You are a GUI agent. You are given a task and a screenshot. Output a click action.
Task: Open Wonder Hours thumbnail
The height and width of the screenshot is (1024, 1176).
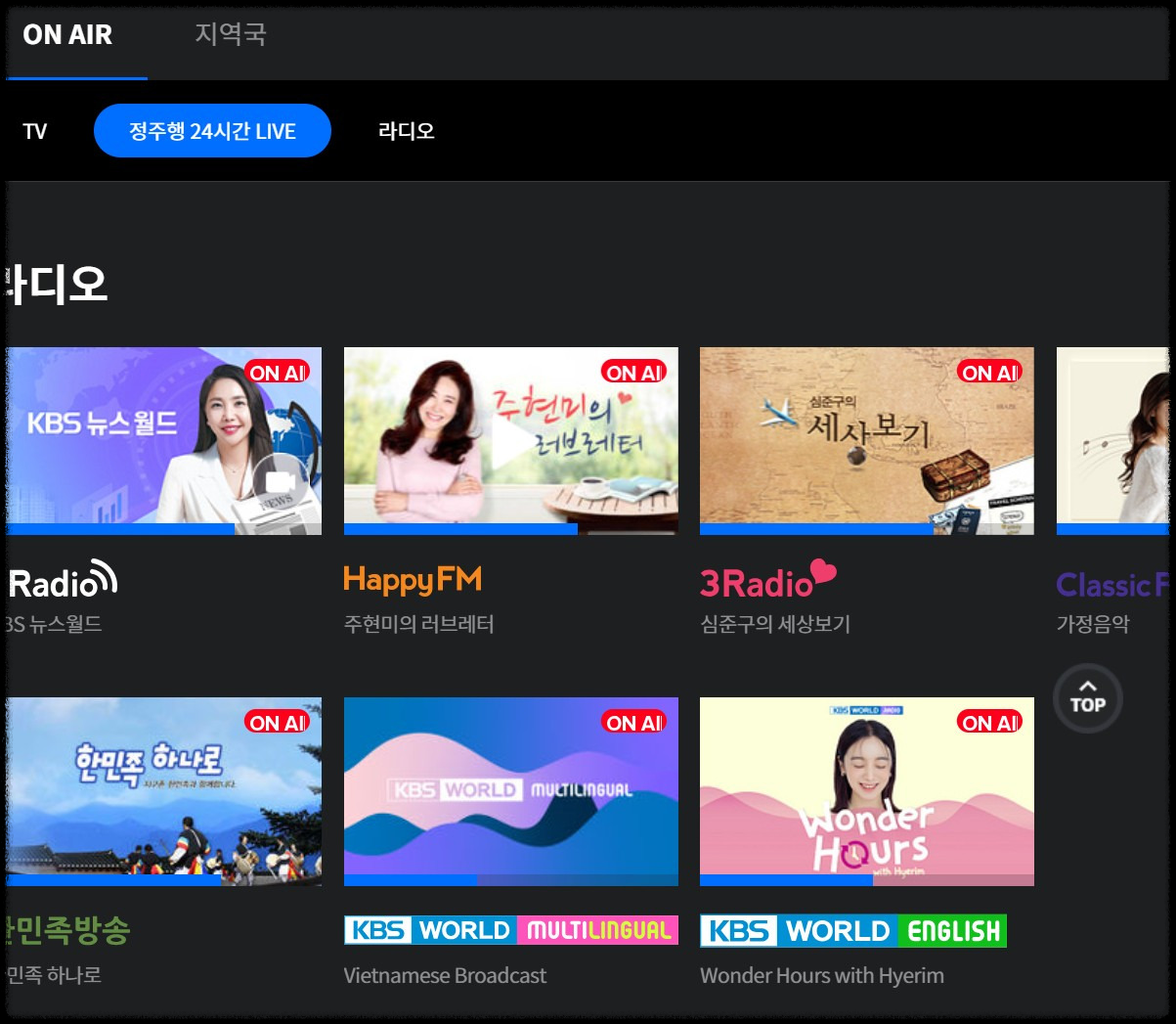(x=866, y=791)
